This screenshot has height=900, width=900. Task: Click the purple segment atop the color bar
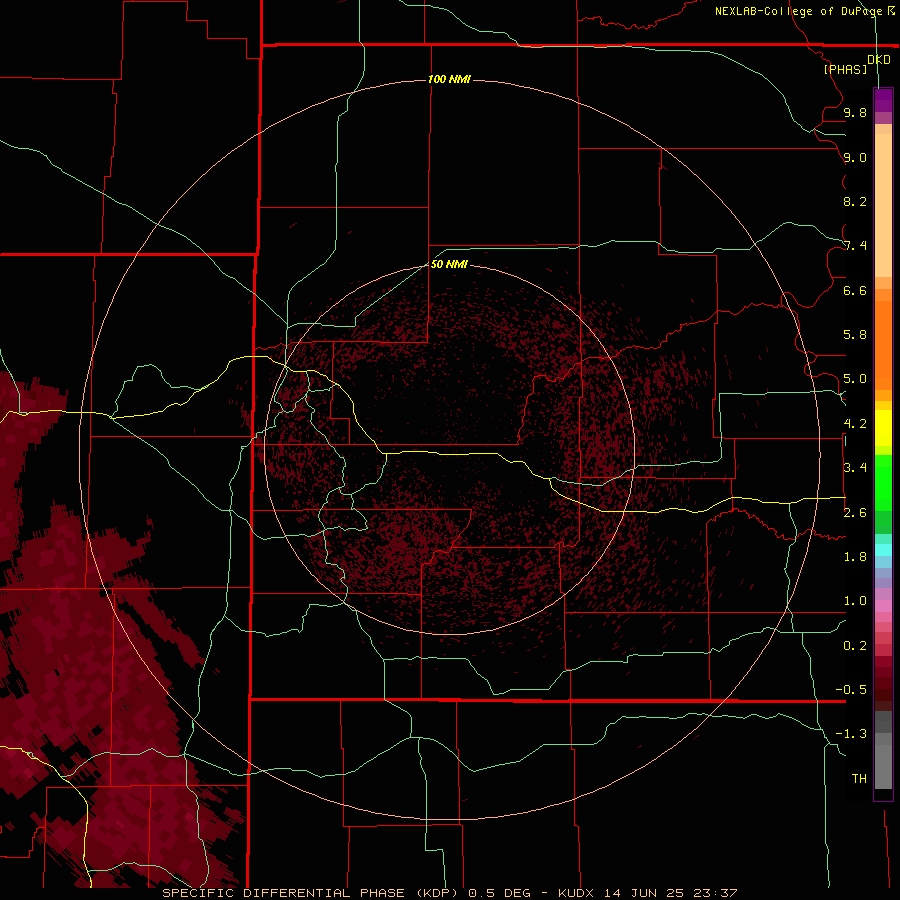[x=883, y=100]
